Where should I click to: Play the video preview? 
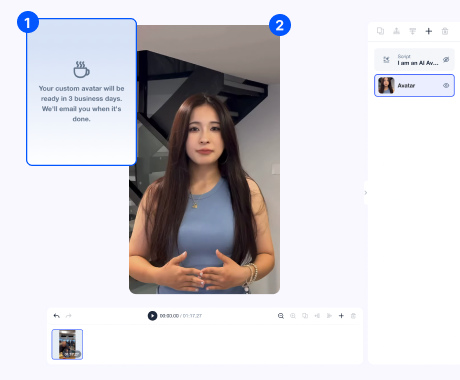tap(152, 316)
